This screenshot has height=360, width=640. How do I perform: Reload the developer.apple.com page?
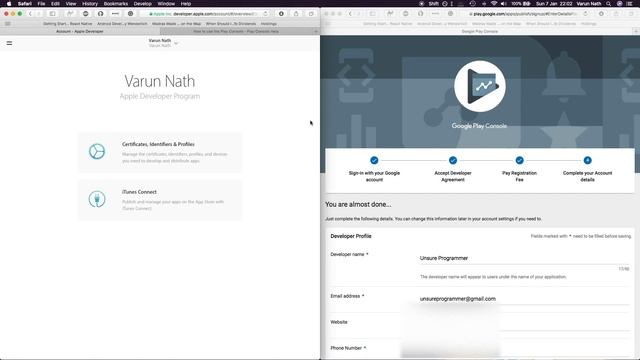pyautogui.click(x=265, y=13)
